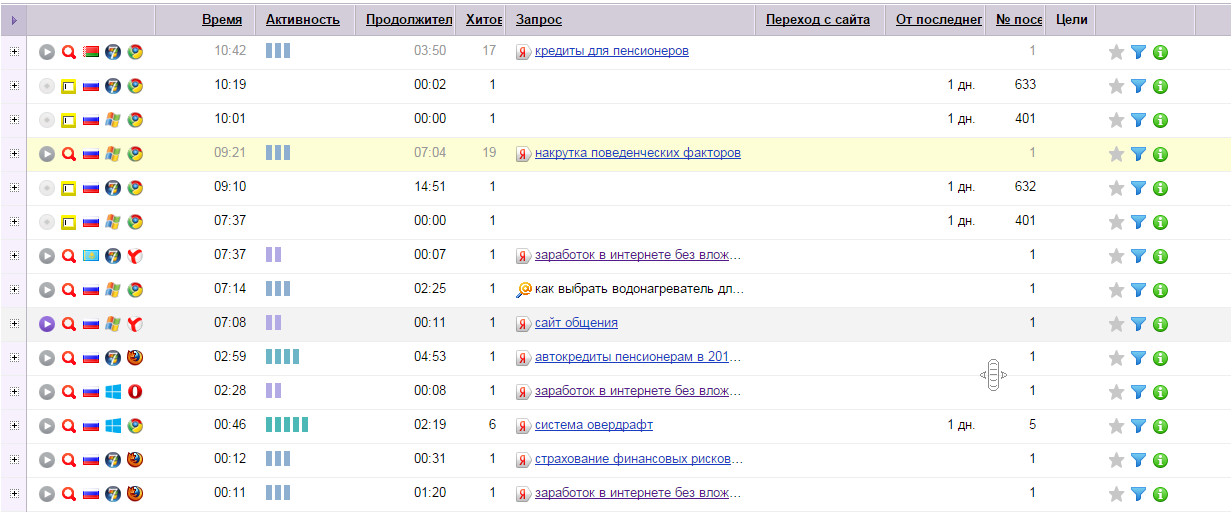
Task: Toggle the favorite star on the 02:28 row
Action: point(1117,392)
